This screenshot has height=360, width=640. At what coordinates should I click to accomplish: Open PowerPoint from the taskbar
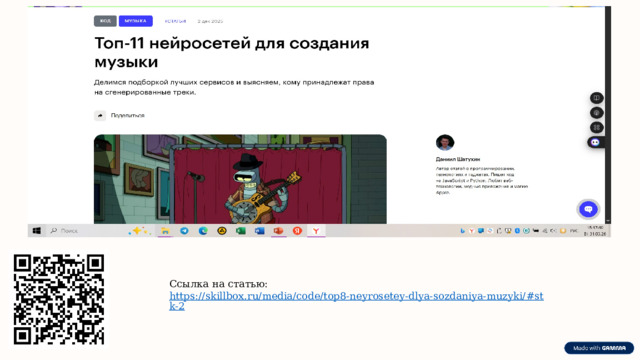click(x=278, y=231)
